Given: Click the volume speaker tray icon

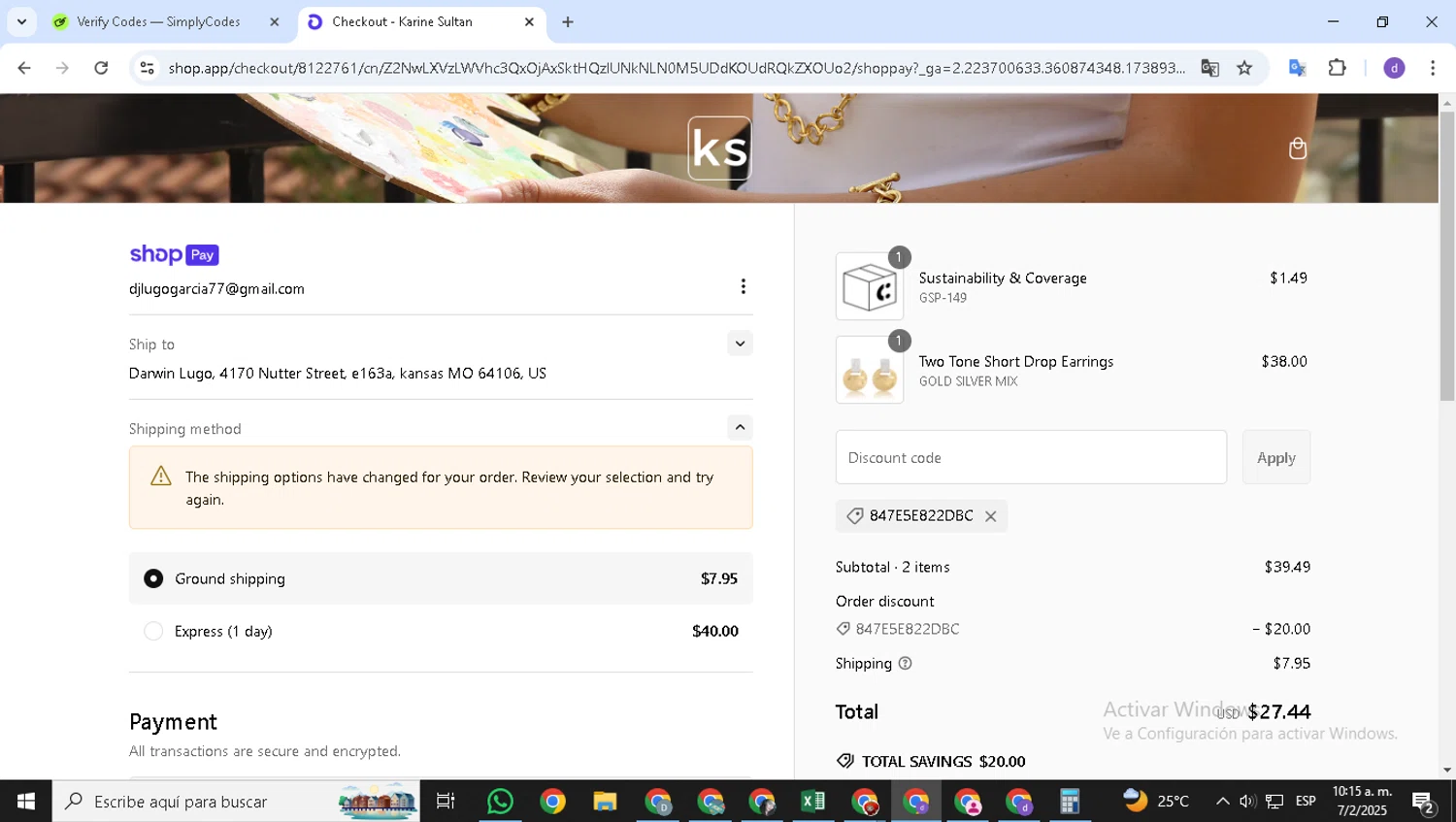Looking at the screenshot, I should 1248,802.
